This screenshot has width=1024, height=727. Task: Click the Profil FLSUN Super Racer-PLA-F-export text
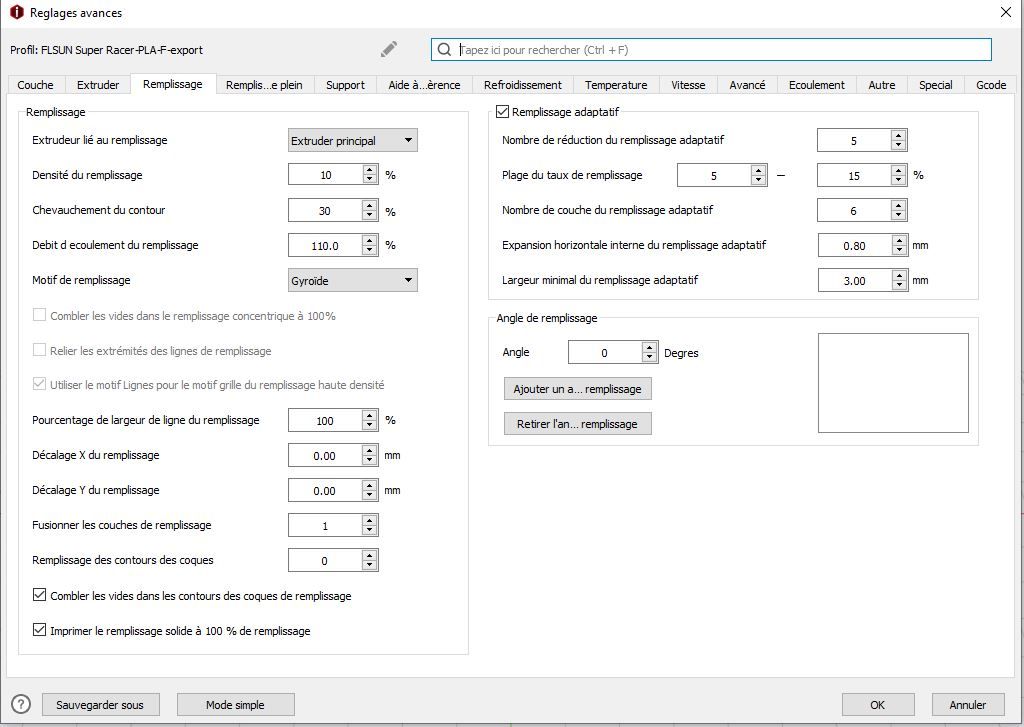[106, 50]
